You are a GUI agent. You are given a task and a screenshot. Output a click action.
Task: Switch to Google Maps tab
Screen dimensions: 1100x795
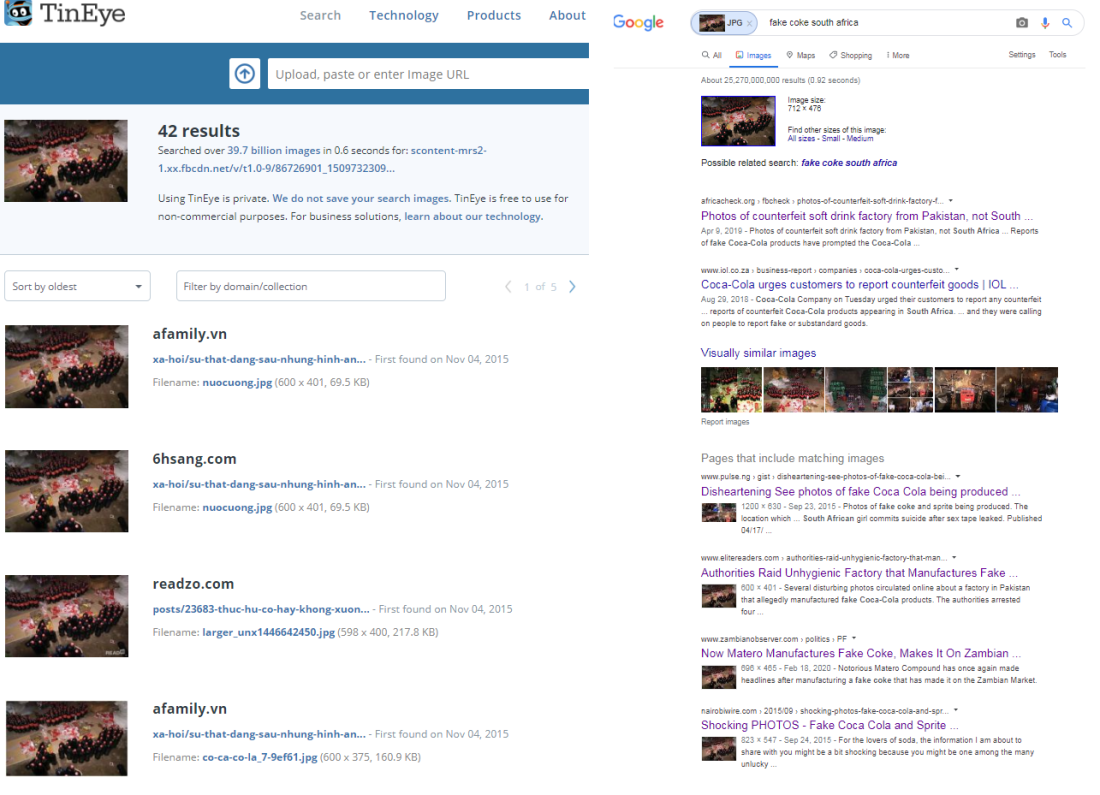click(x=800, y=55)
